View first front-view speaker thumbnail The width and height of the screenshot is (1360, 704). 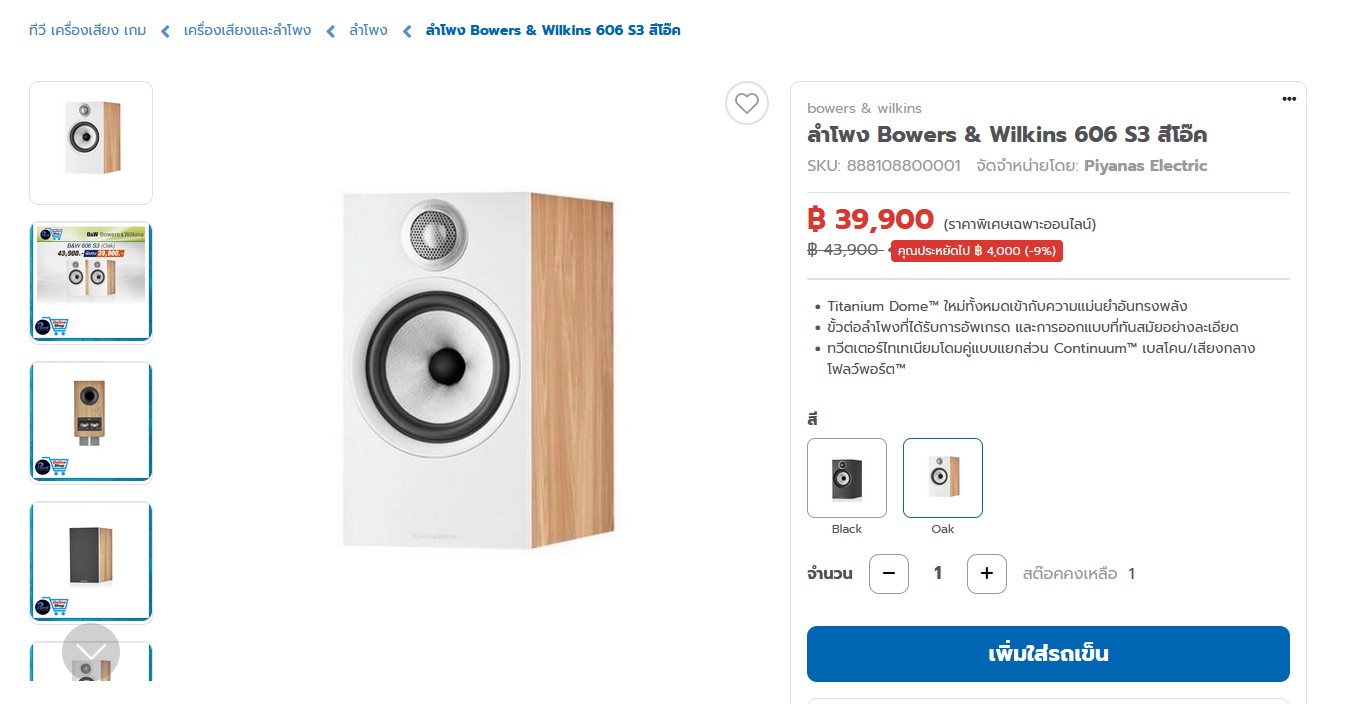pyautogui.click(x=91, y=143)
